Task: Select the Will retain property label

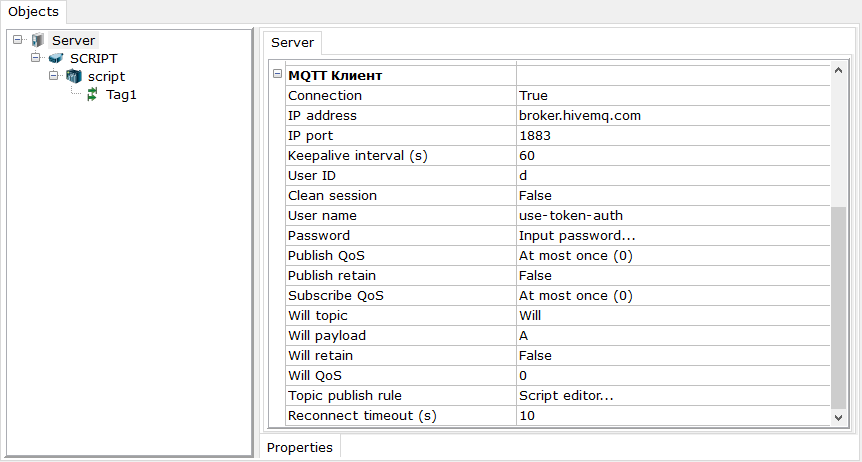Action: click(x=321, y=356)
